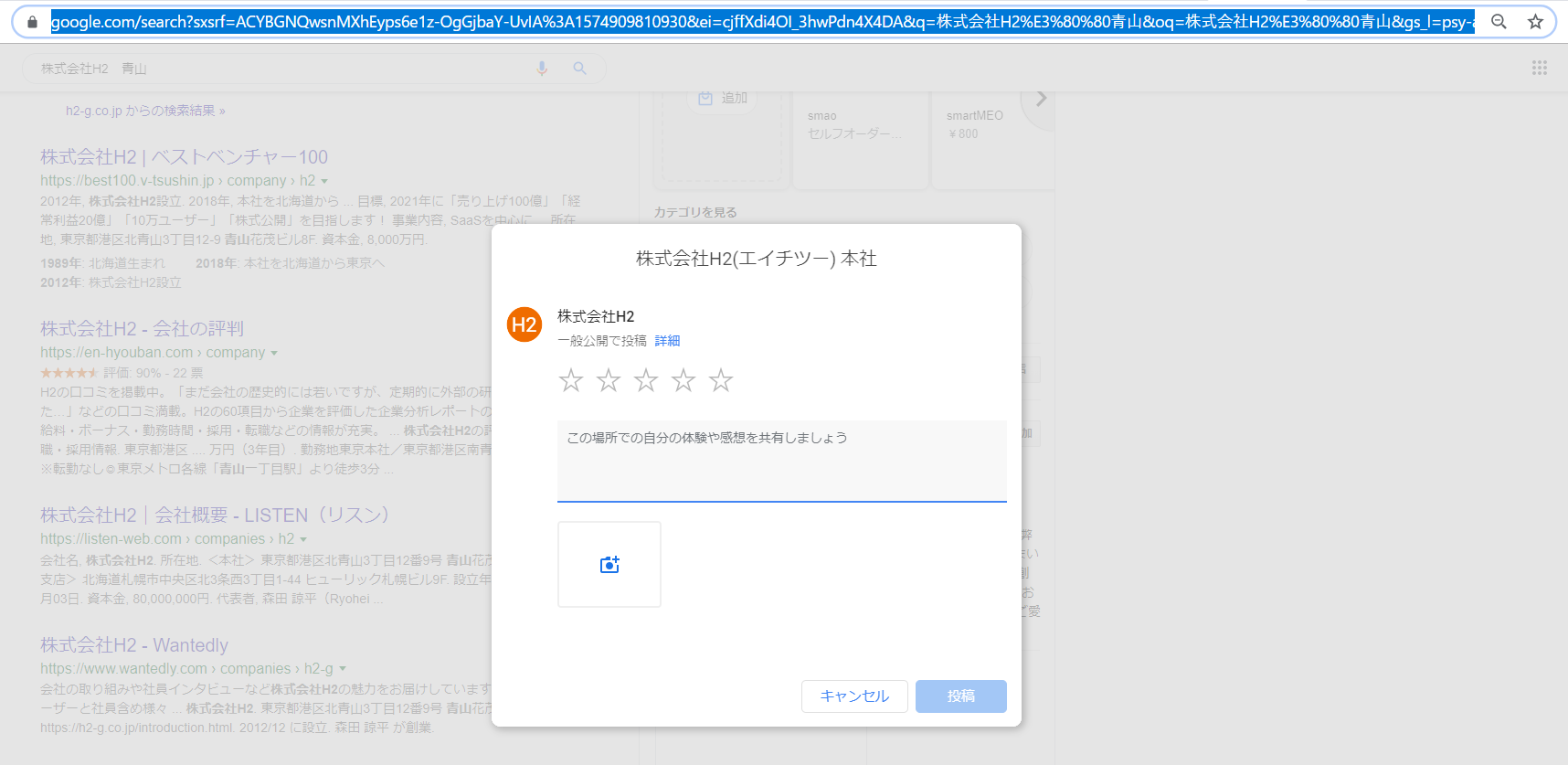Open 株式会社H2 | ベストベンチャー100 result

184,157
